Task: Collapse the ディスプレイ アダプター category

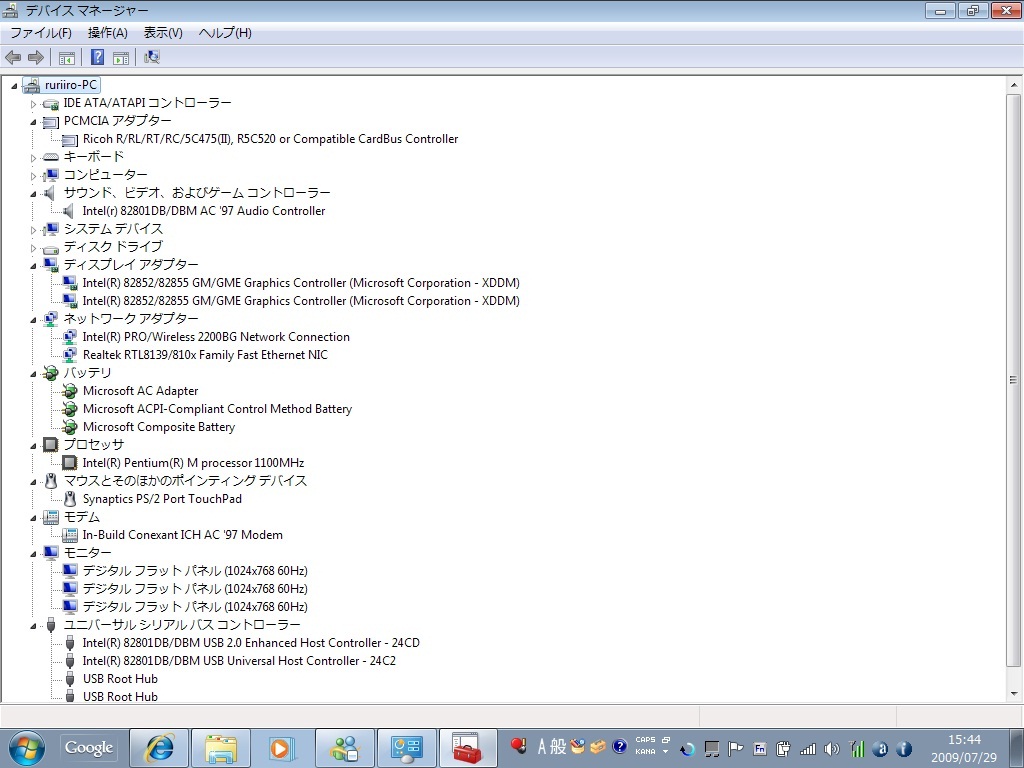Action: point(33,265)
